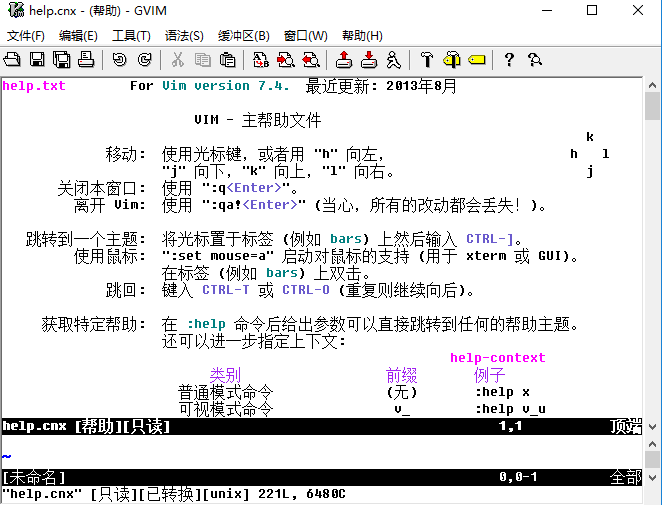Find previous occurrence icon
This screenshot has width=662, height=505.
[311, 60]
